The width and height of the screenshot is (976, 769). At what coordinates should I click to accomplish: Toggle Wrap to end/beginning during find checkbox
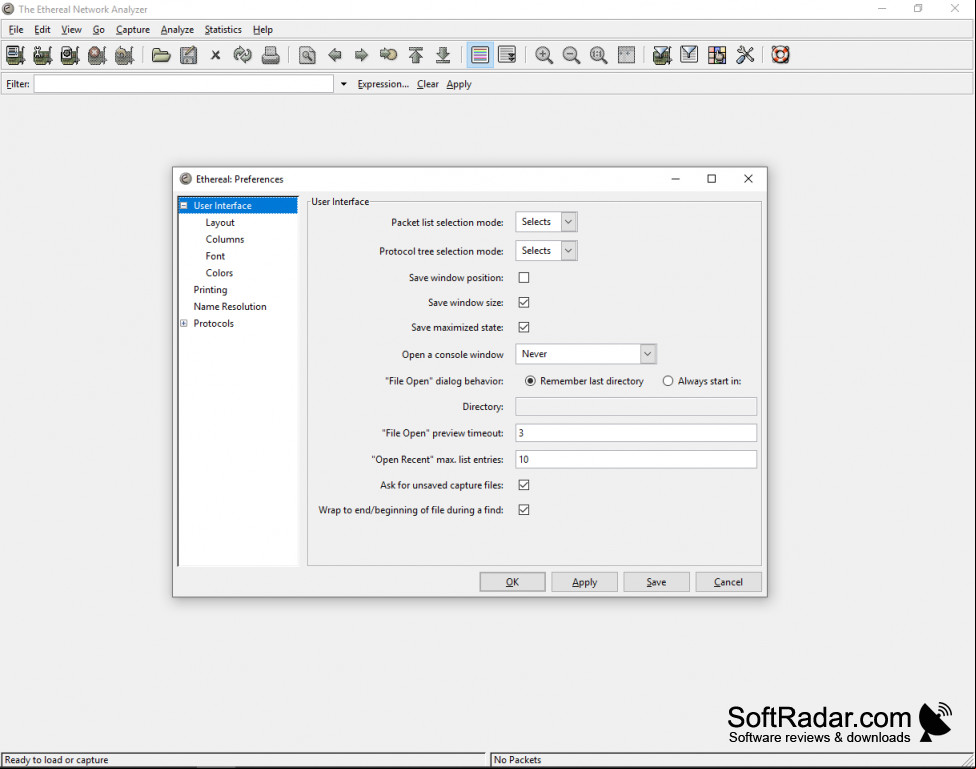tap(524, 510)
